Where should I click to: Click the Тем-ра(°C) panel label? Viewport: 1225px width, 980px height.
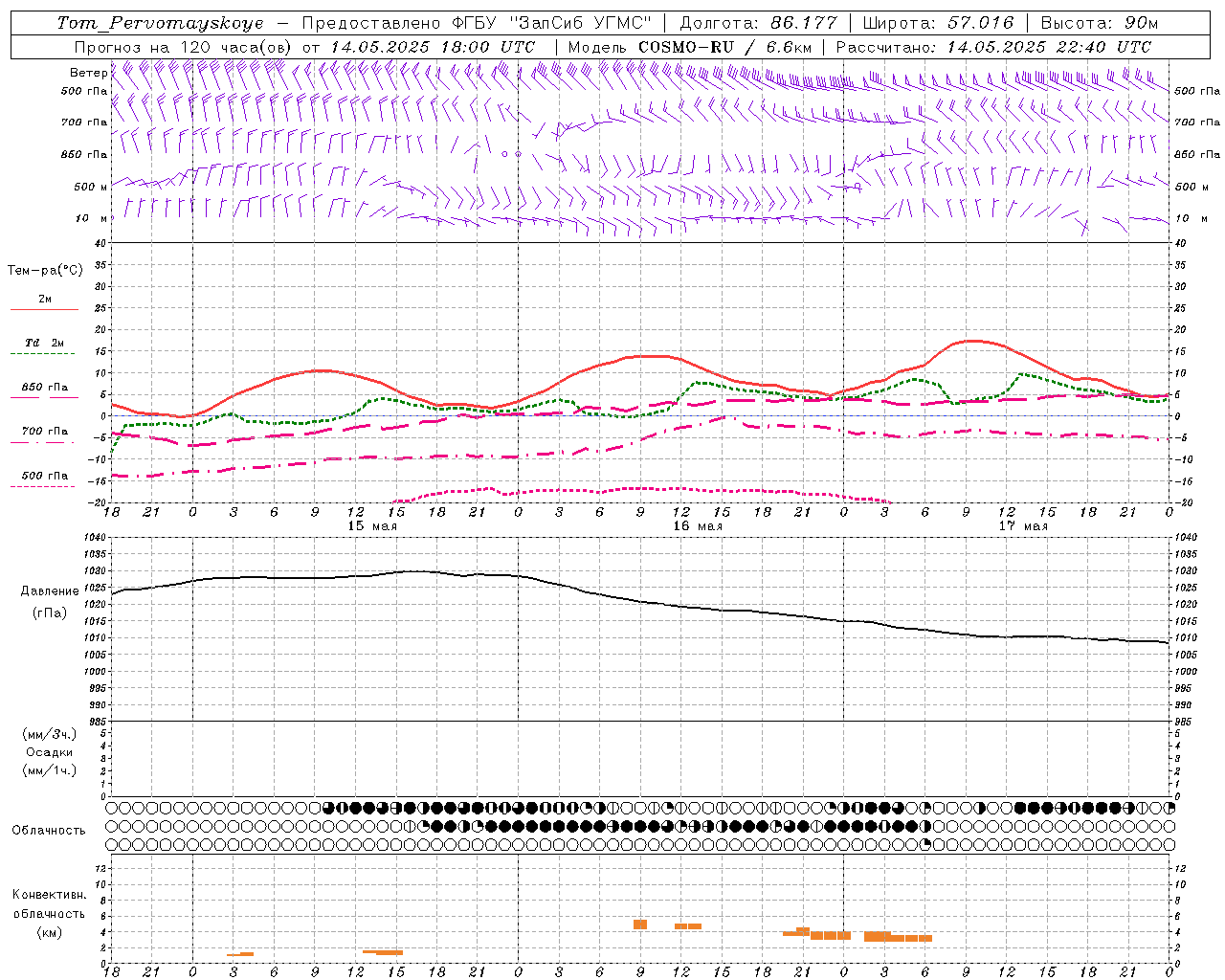point(45,271)
